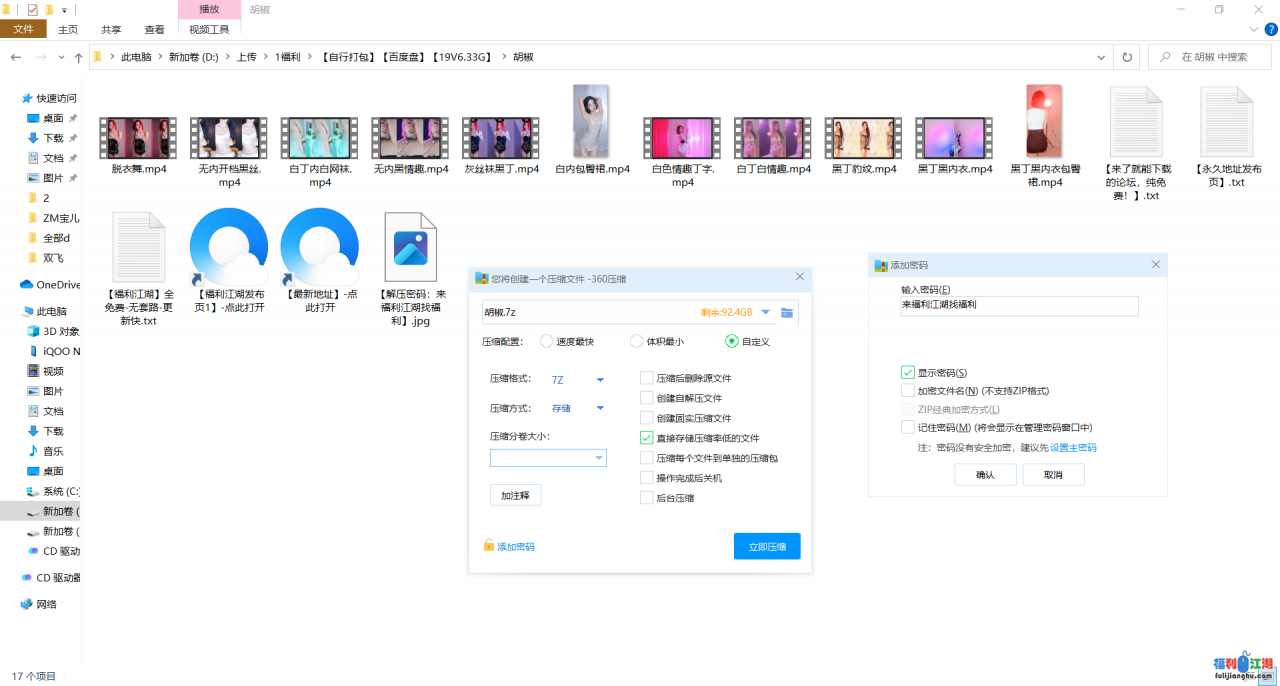Select OneDrive in the left sidebar
The width and height of the screenshot is (1280, 686).
57,284
